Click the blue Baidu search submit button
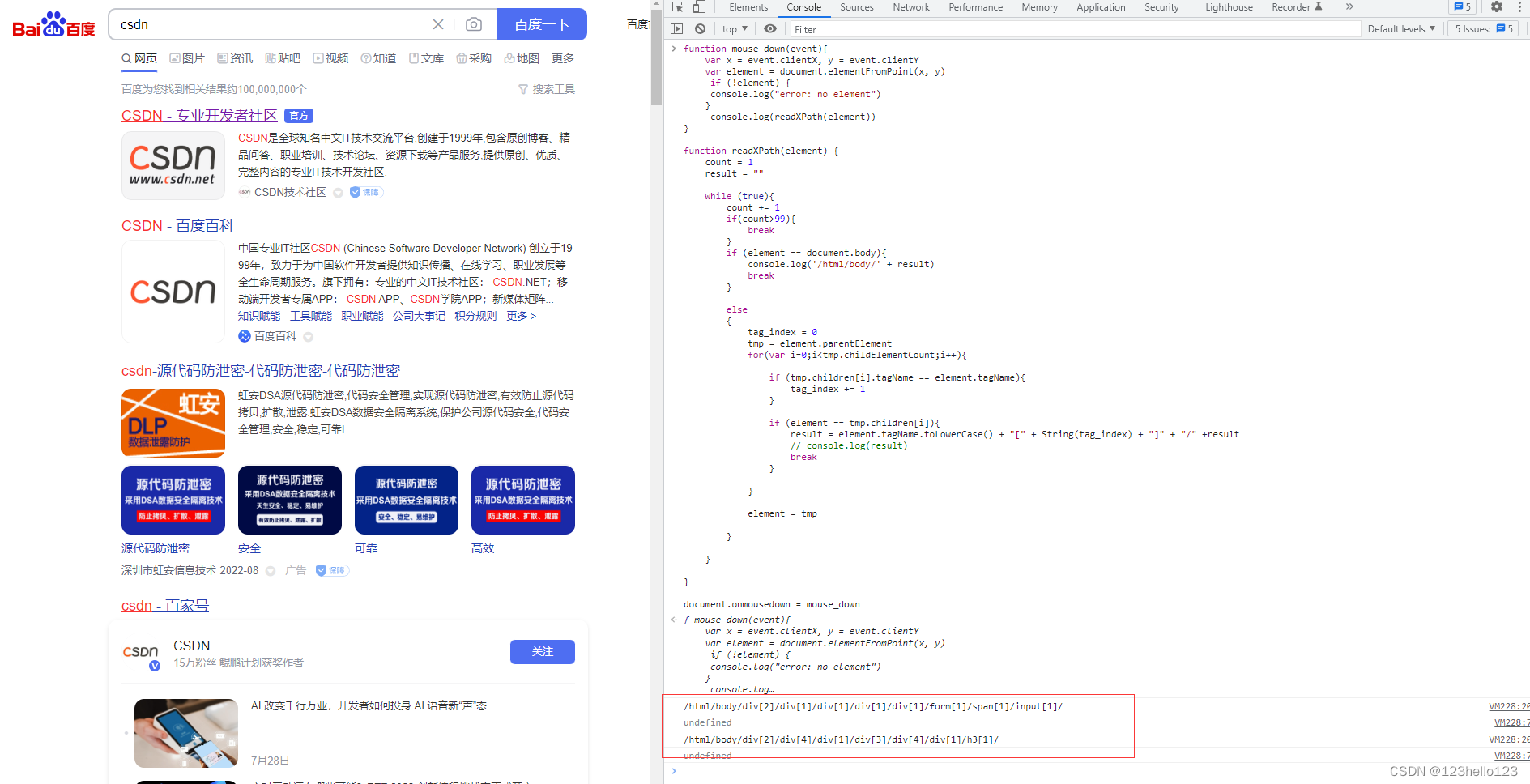Screen dimensions: 1530x784 (x=542, y=24)
